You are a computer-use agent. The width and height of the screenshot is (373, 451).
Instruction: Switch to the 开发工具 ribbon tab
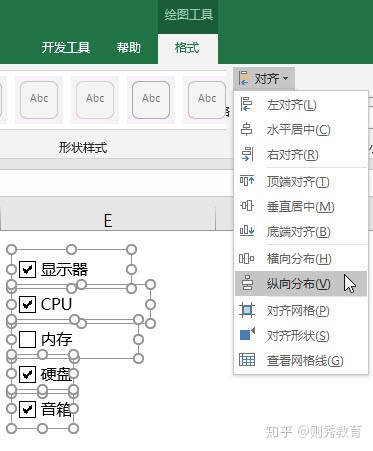point(66,48)
